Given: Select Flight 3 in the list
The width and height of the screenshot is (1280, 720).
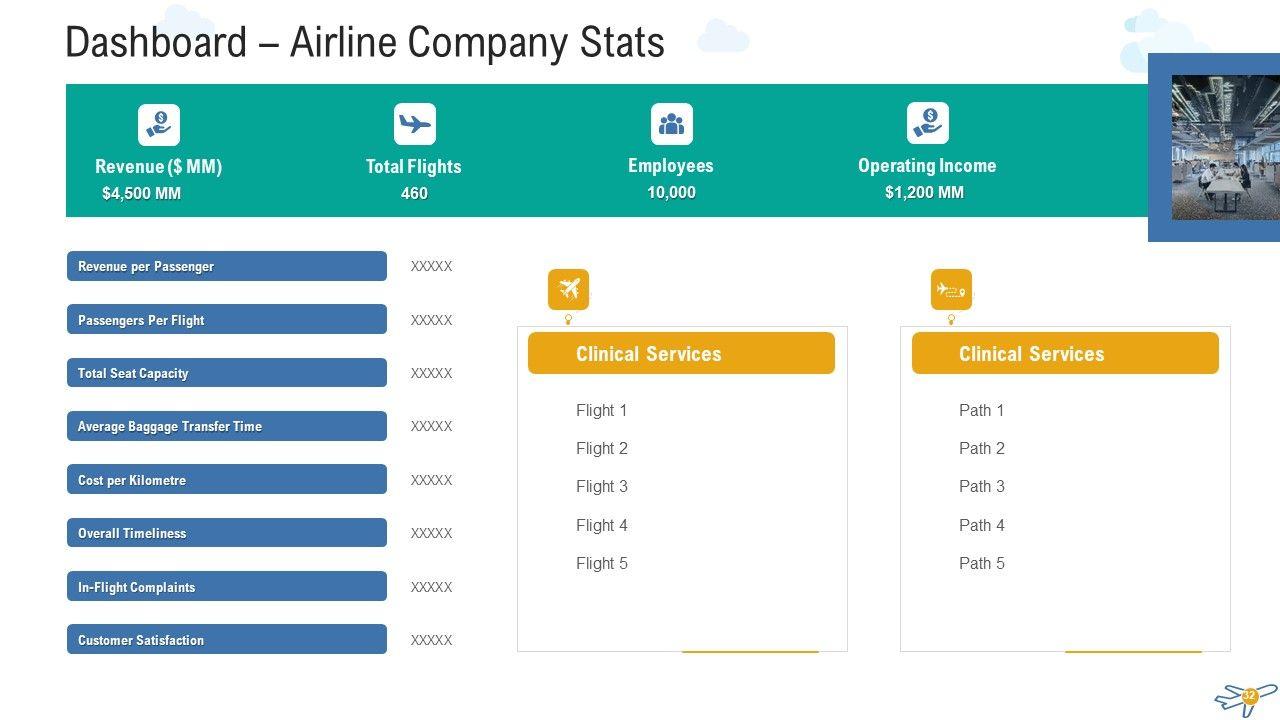Looking at the screenshot, I should (x=602, y=487).
